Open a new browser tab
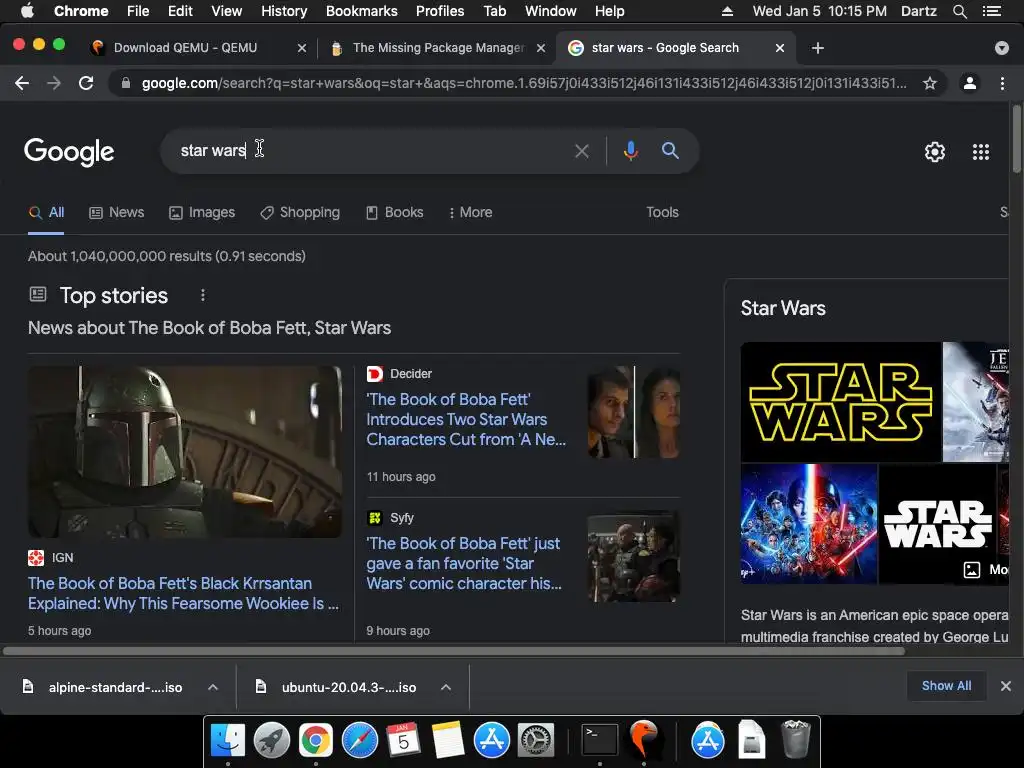Screen dimensions: 1024x768 click(818, 48)
